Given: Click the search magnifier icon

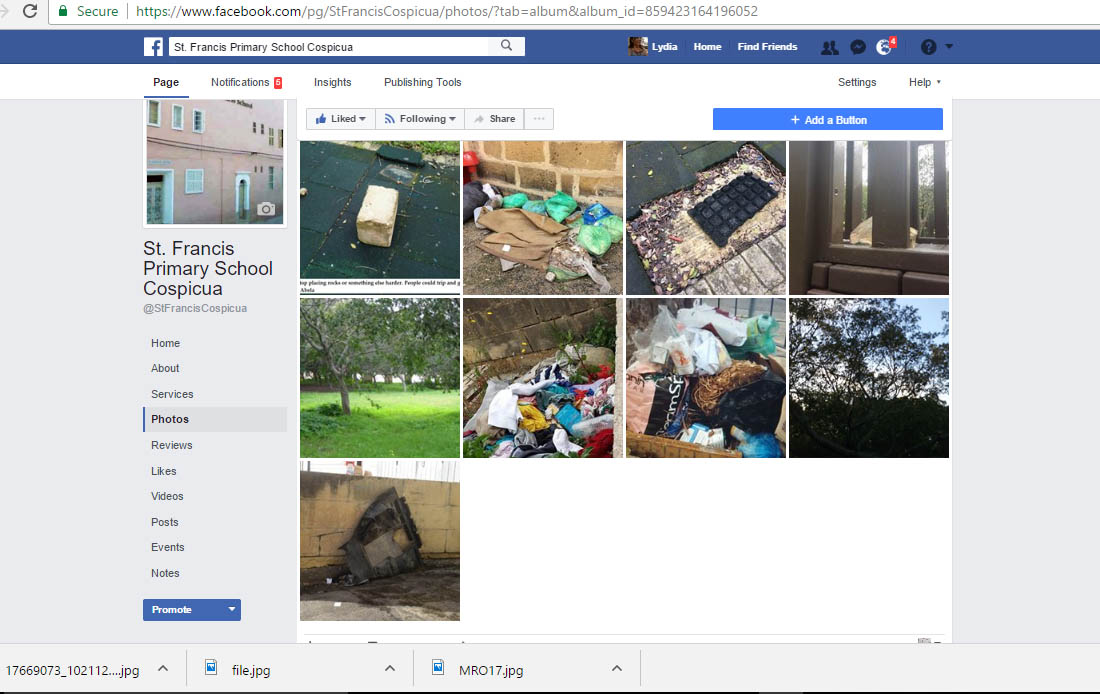Looking at the screenshot, I should (507, 46).
